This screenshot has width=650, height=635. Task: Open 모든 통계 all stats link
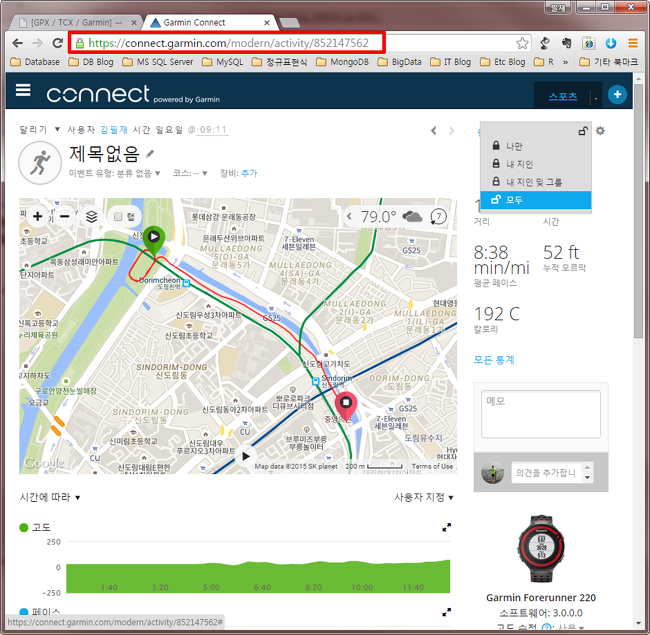(x=494, y=359)
